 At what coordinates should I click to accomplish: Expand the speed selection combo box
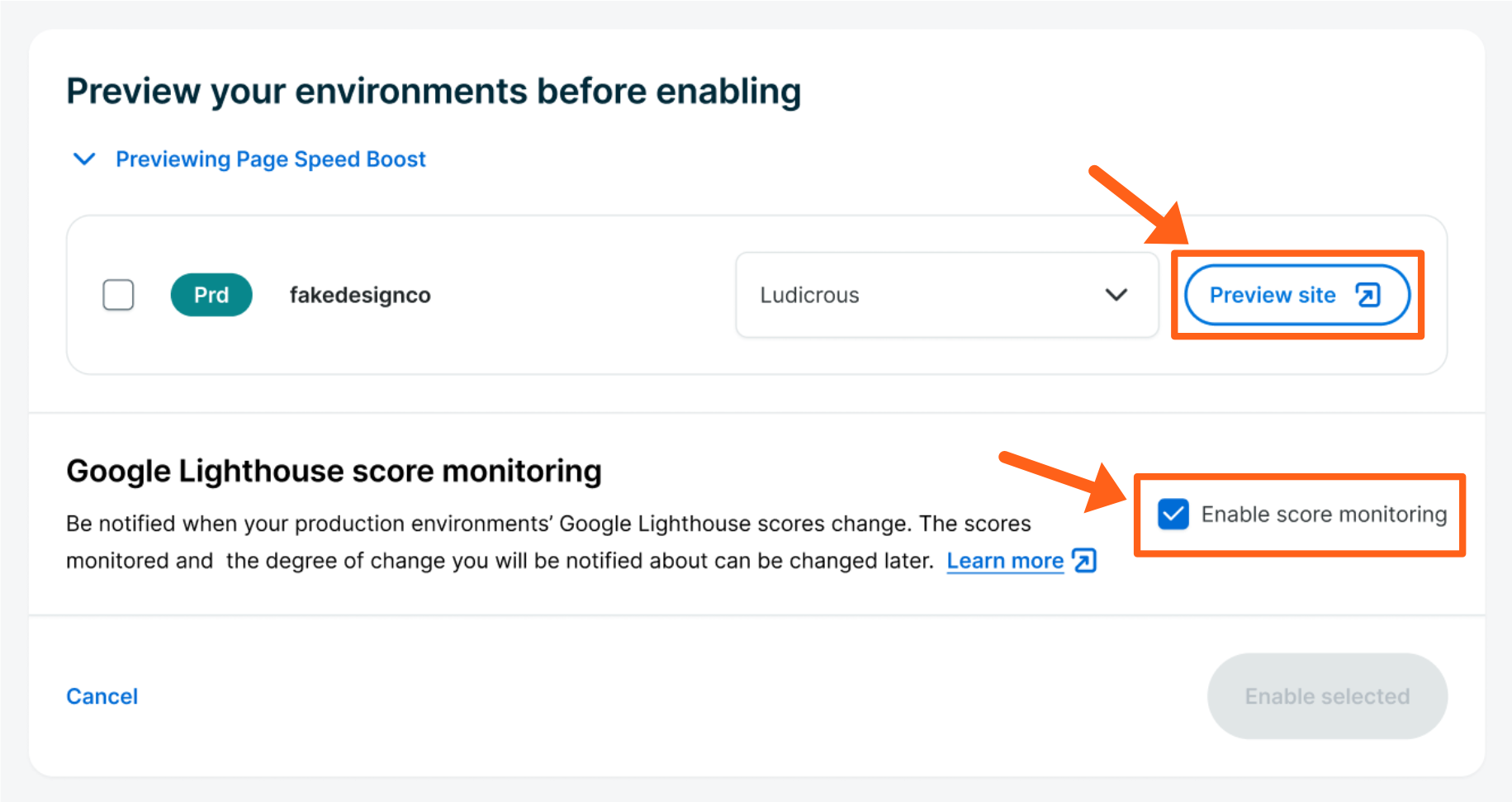tap(946, 295)
